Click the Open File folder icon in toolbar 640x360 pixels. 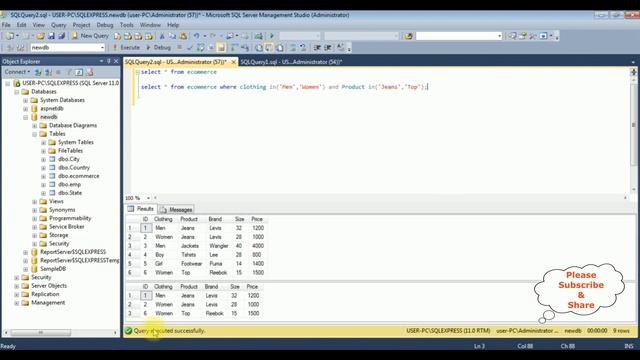click(x=40, y=36)
